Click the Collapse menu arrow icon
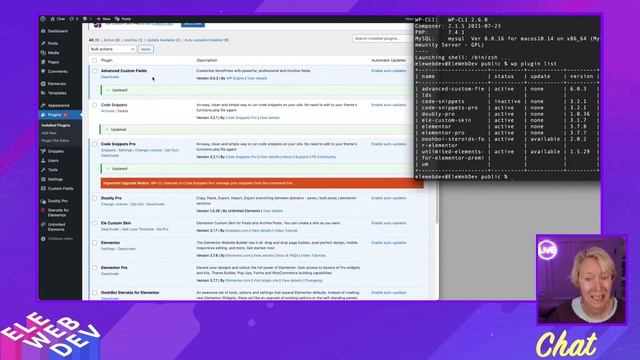 point(43,239)
